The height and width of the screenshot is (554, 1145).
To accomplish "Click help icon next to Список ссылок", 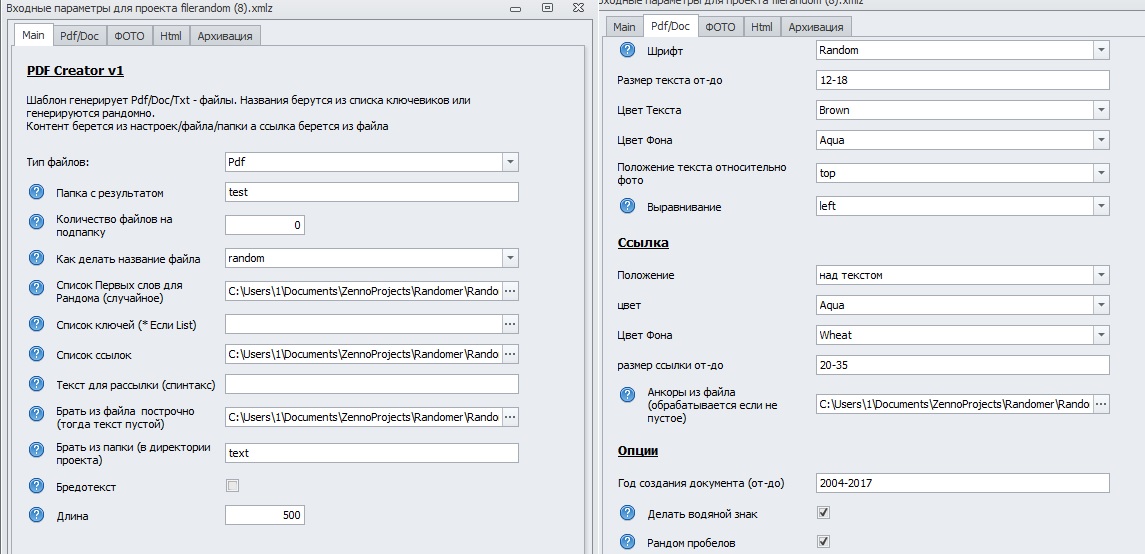I will pyautogui.click(x=37, y=355).
